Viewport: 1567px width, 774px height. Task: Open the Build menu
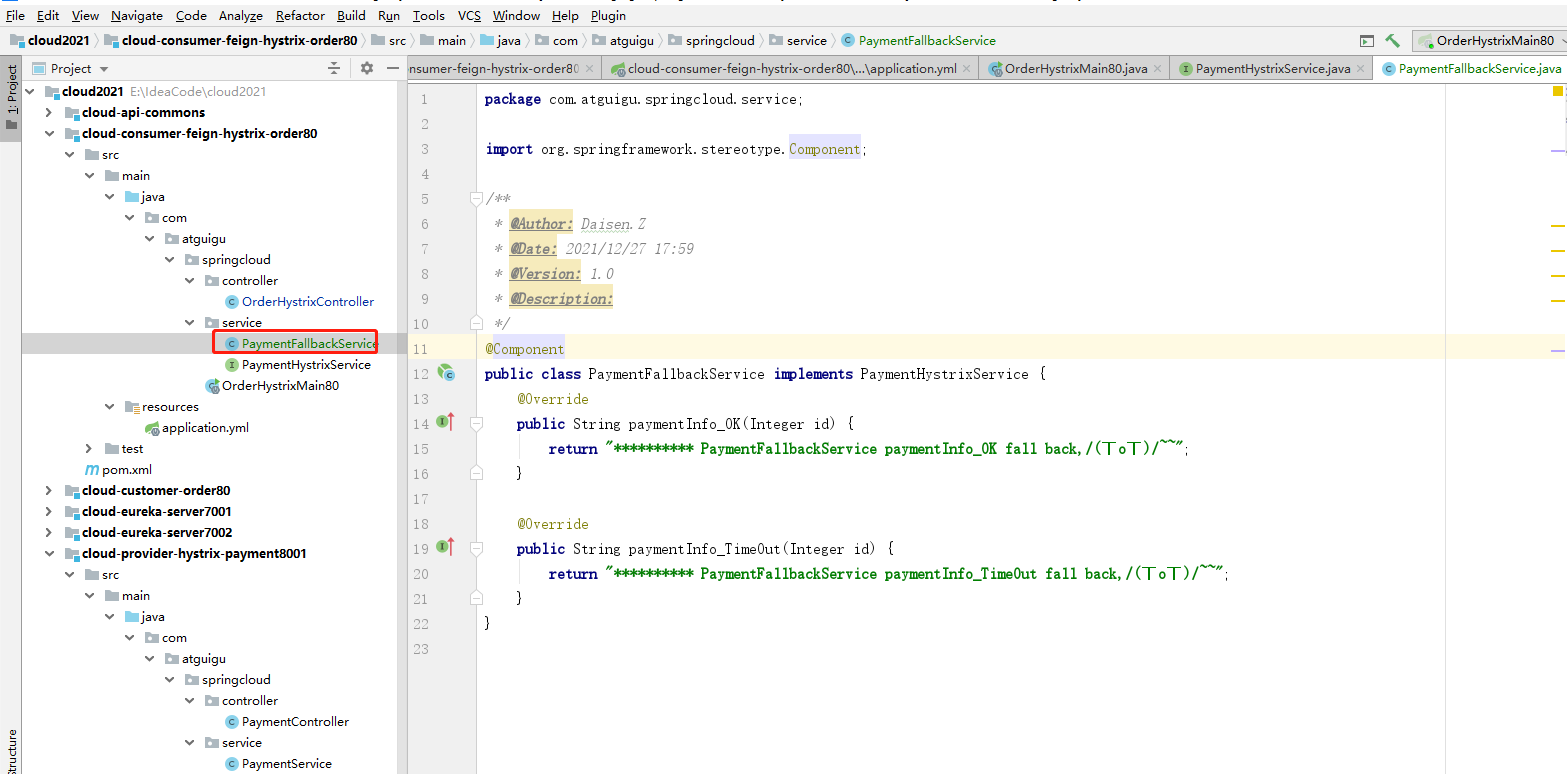point(351,15)
